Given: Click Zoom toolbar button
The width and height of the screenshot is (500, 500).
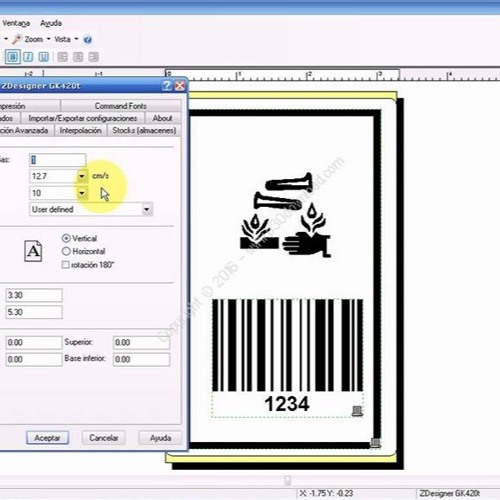Looking at the screenshot, I should 34,39.
